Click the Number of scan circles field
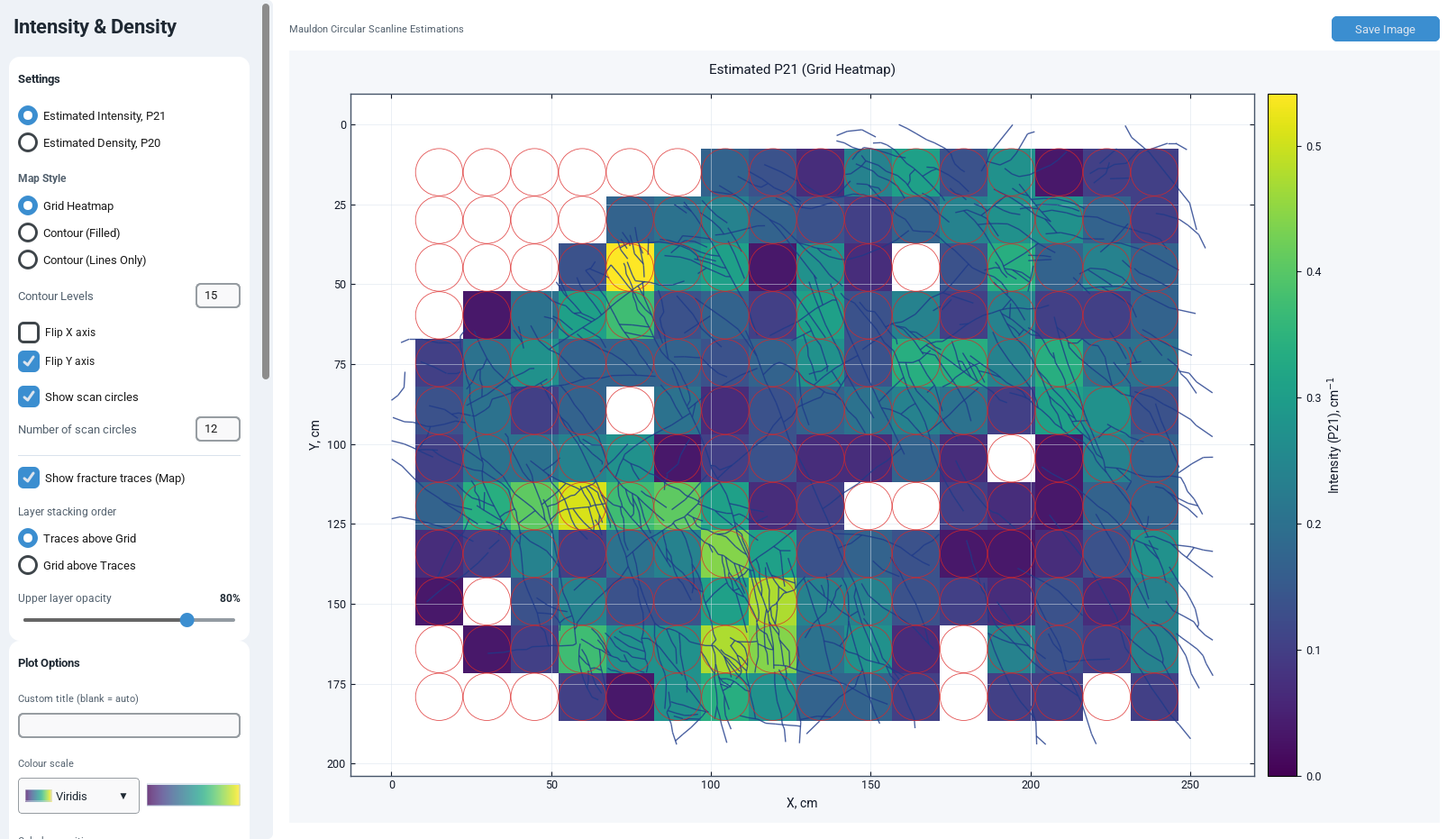Image resolution: width=1456 pixels, height=839 pixels. pos(218,429)
